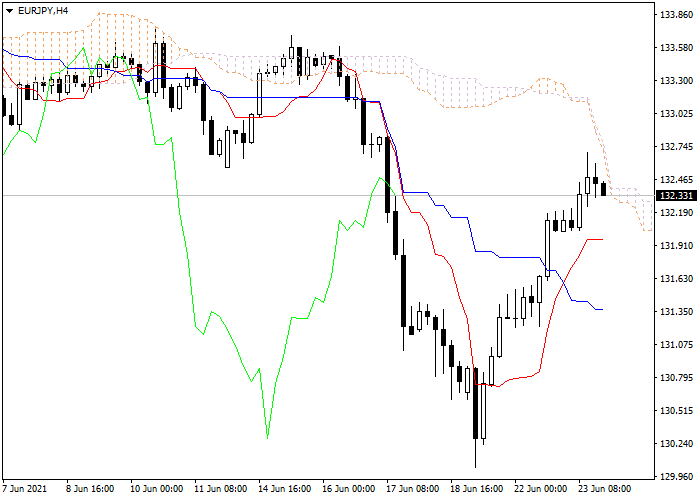This screenshot has height=500, width=700.
Task: Click the green line's lowest trough
Action: coord(268,436)
